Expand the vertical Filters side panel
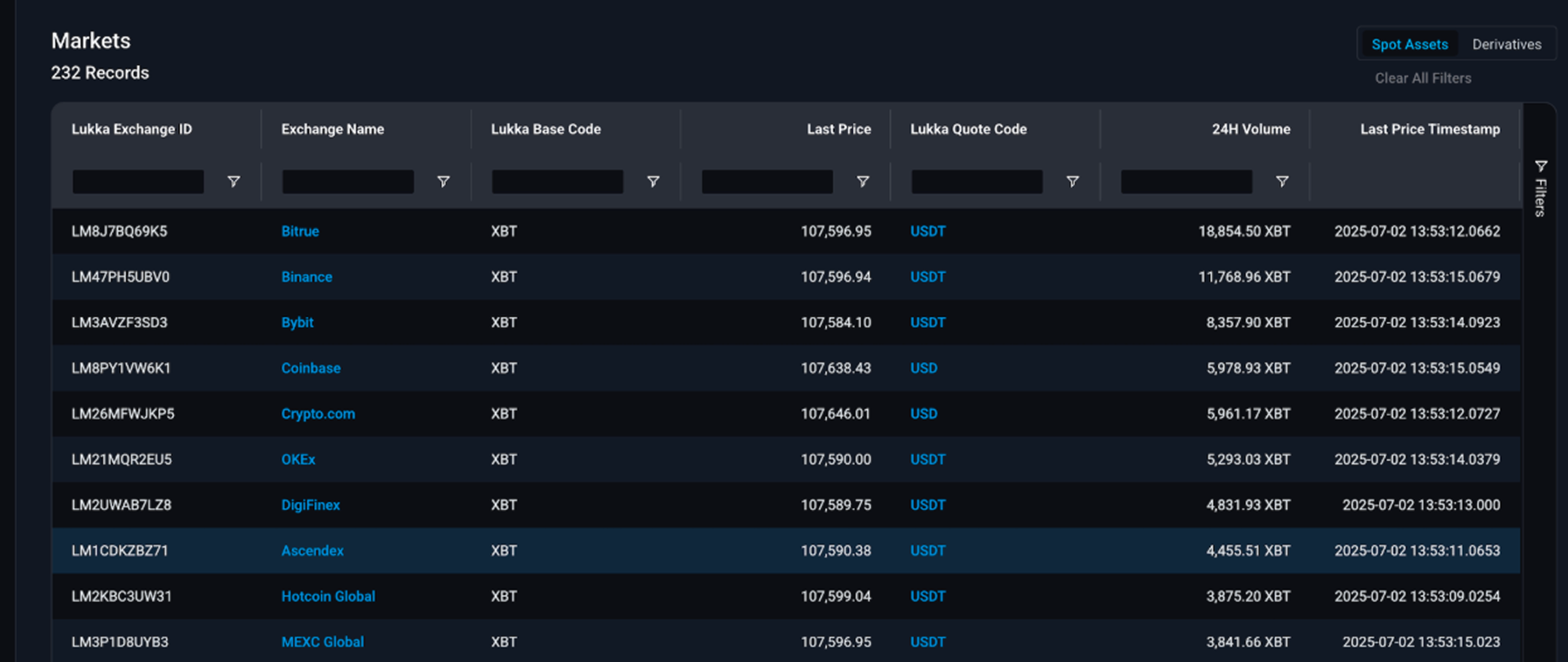 coord(1541,188)
